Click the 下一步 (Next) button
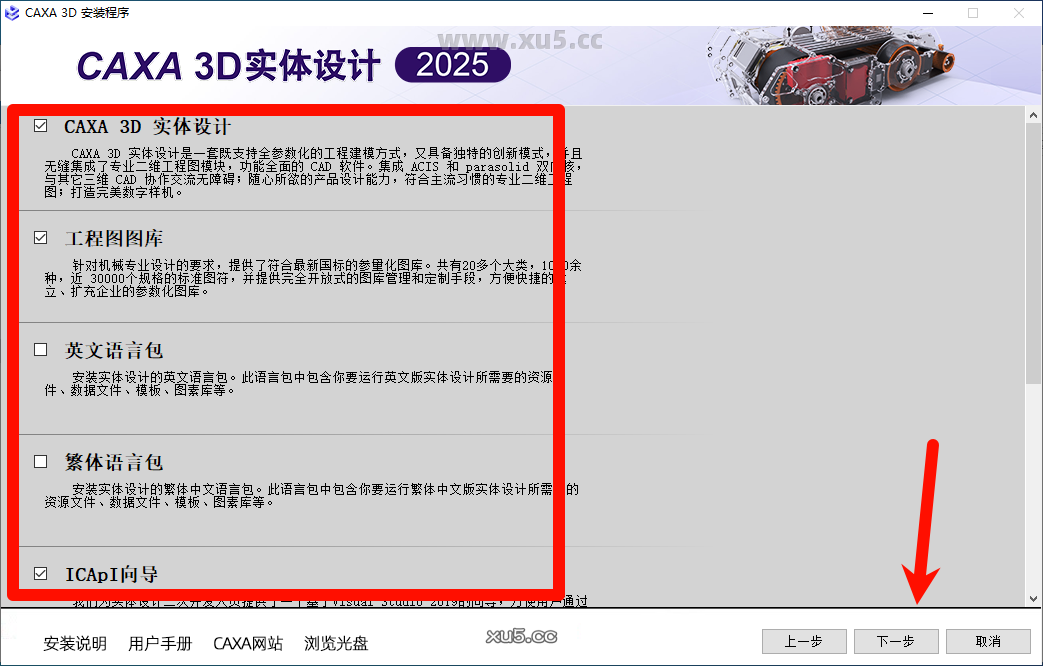The image size is (1043, 666). point(895,641)
